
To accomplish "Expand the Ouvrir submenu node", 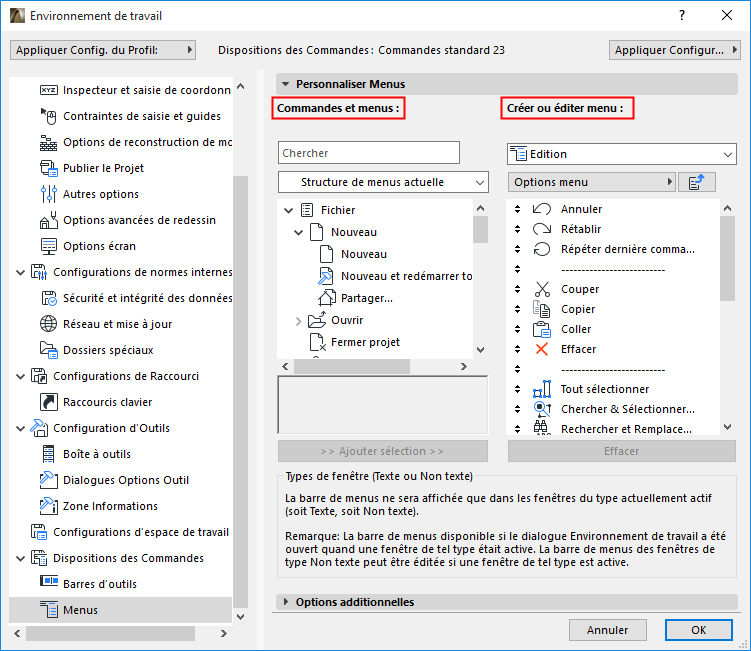I will pyautogui.click(x=298, y=320).
